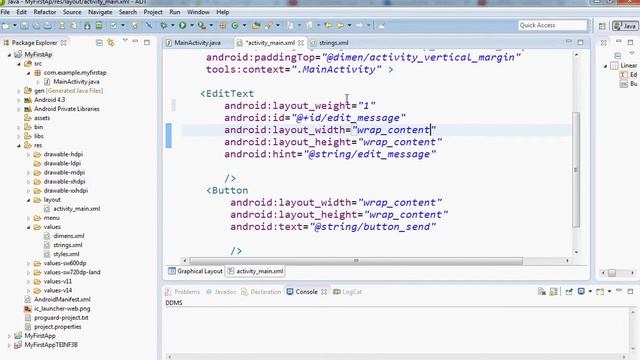Open the Refactor menu
The image size is (640, 360).
(44, 12)
